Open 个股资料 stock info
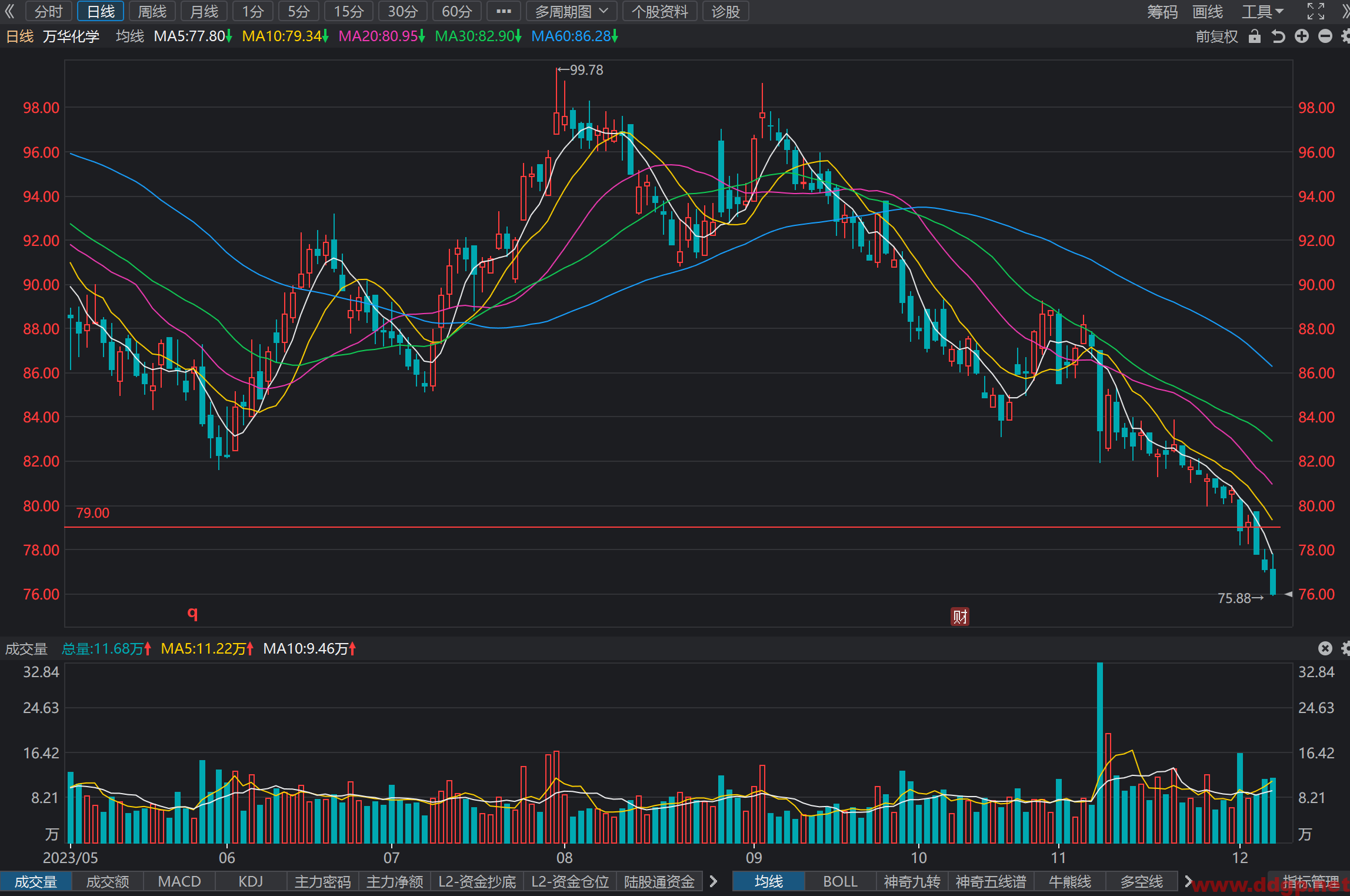 660,11
